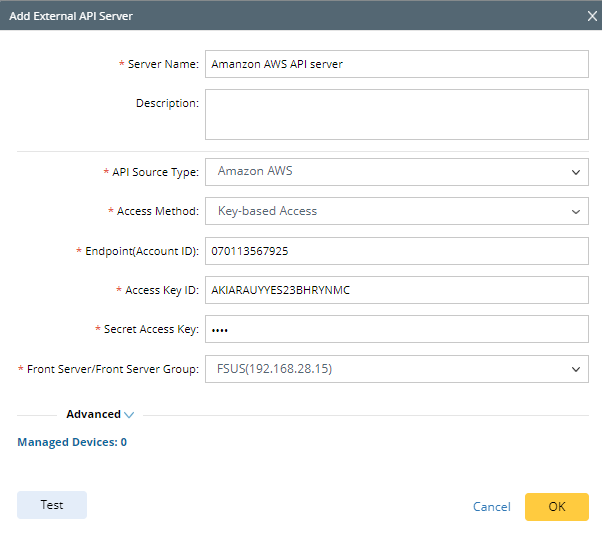
Task: Click the chevron icon beside Advanced
Action: point(129,415)
